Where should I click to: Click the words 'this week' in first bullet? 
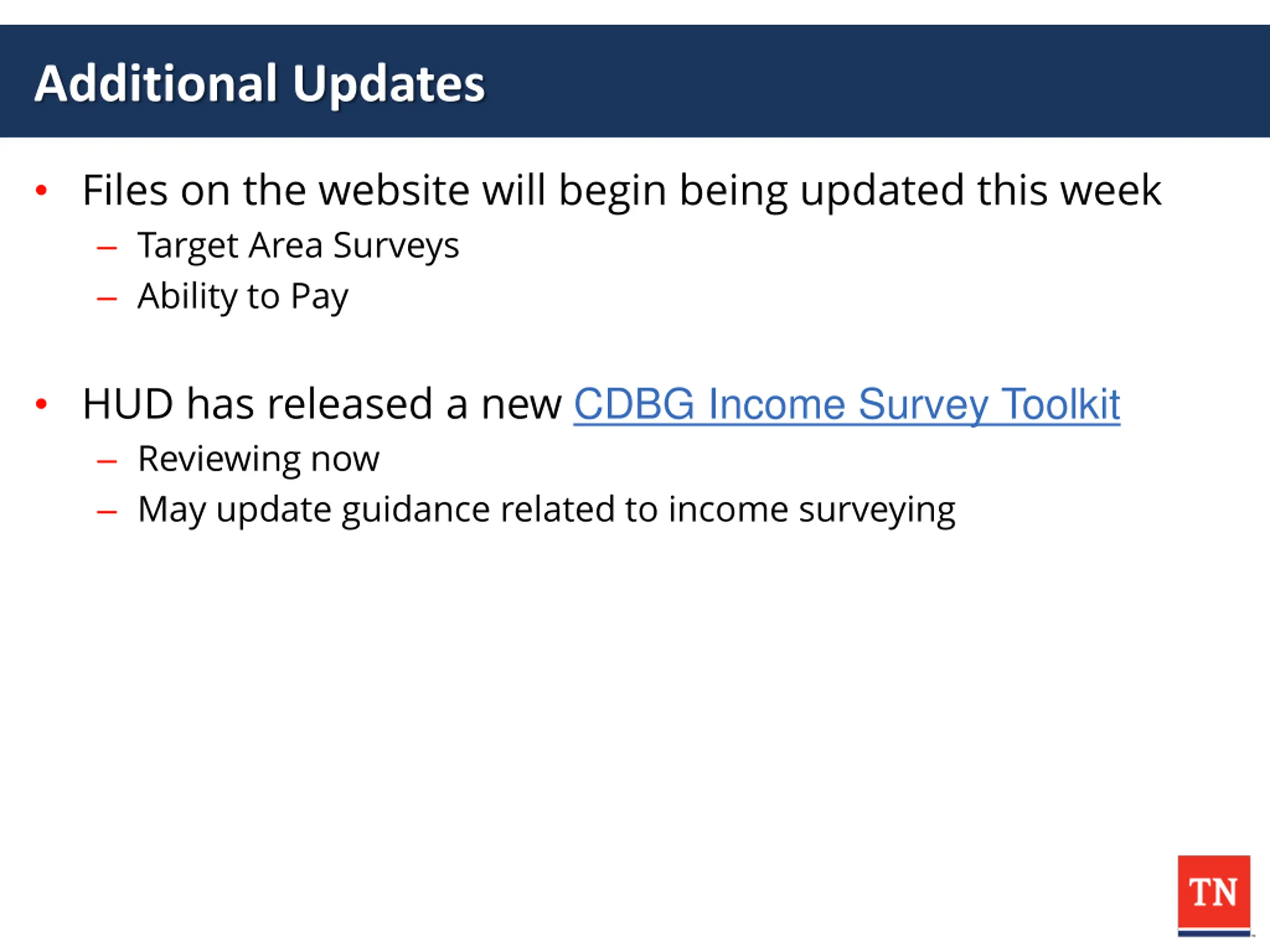click(x=1069, y=190)
